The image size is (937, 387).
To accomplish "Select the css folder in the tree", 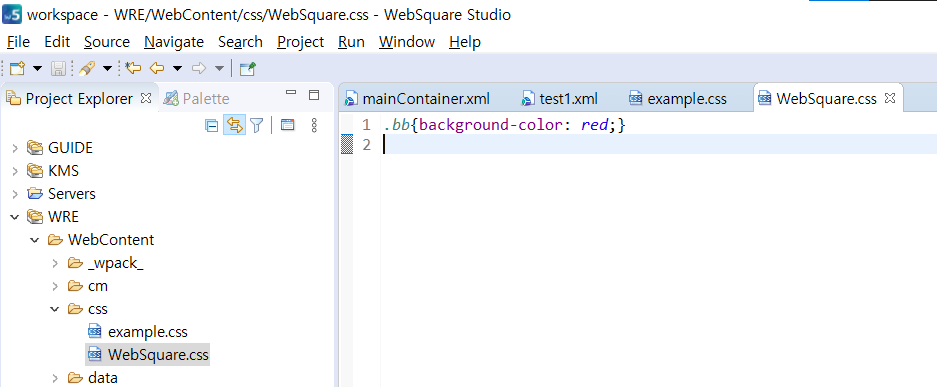I will [98, 309].
